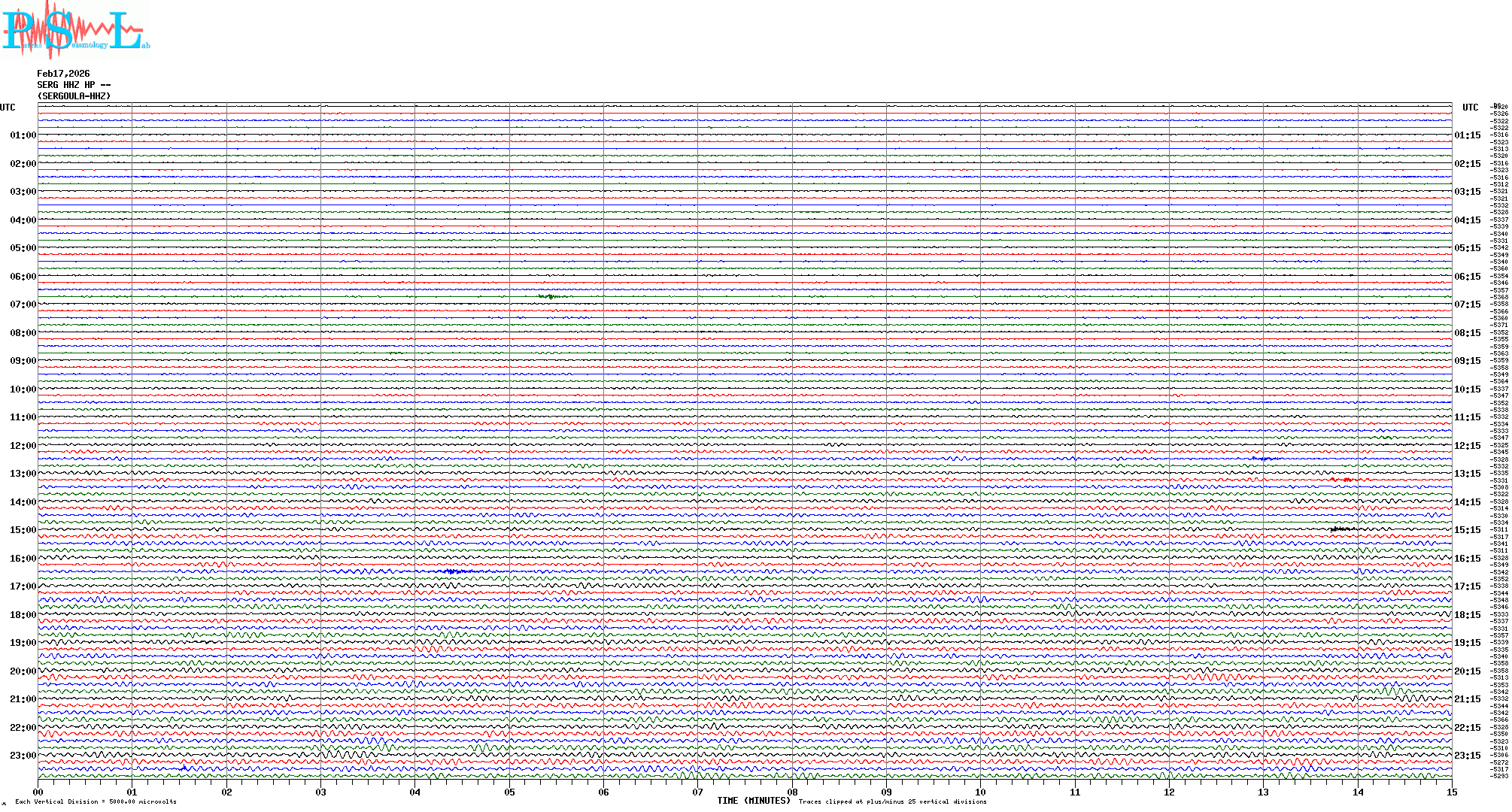Image resolution: width=1512 pixels, height=812 pixels.
Task: Click the TIME (MINUTES) axis title
Action: 754,801
